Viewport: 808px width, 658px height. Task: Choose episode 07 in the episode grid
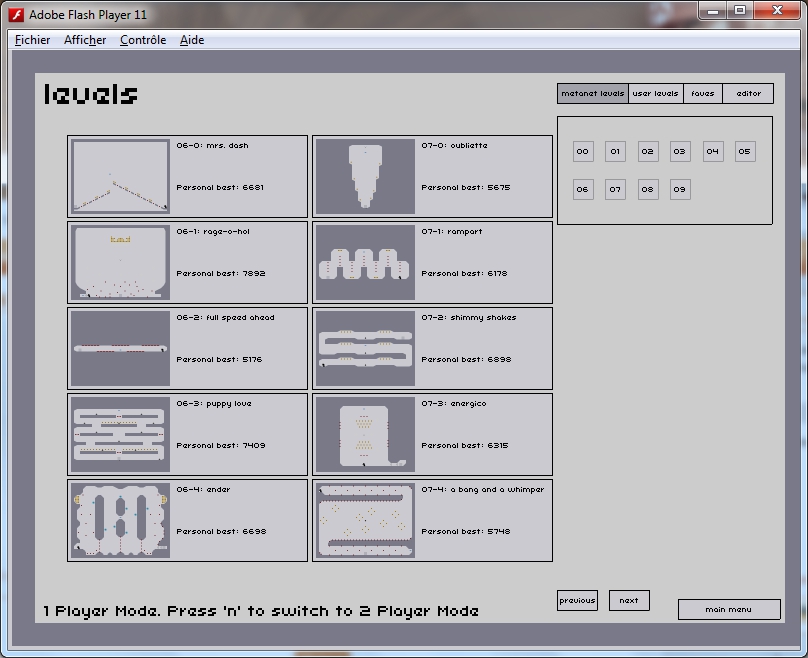pyautogui.click(x=615, y=189)
